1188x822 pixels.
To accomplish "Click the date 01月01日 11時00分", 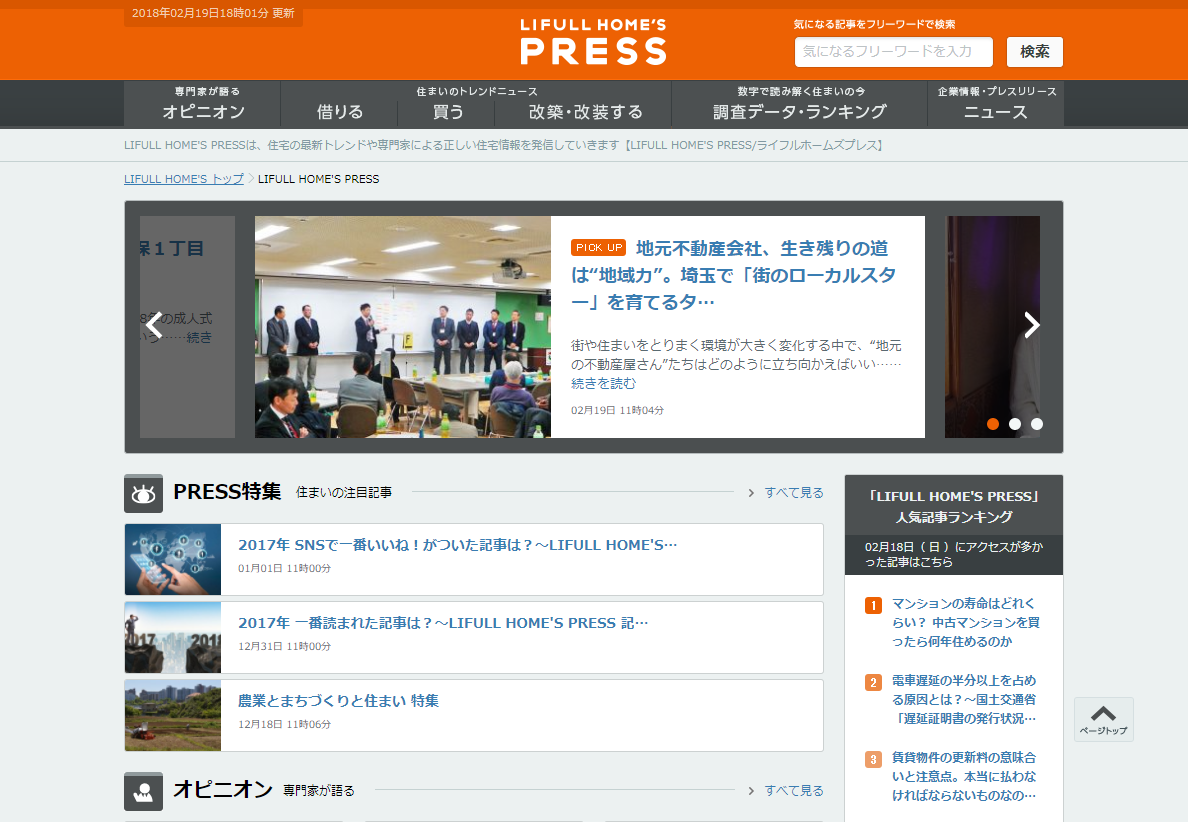I will pyautogui.click(x=284, y=568).
